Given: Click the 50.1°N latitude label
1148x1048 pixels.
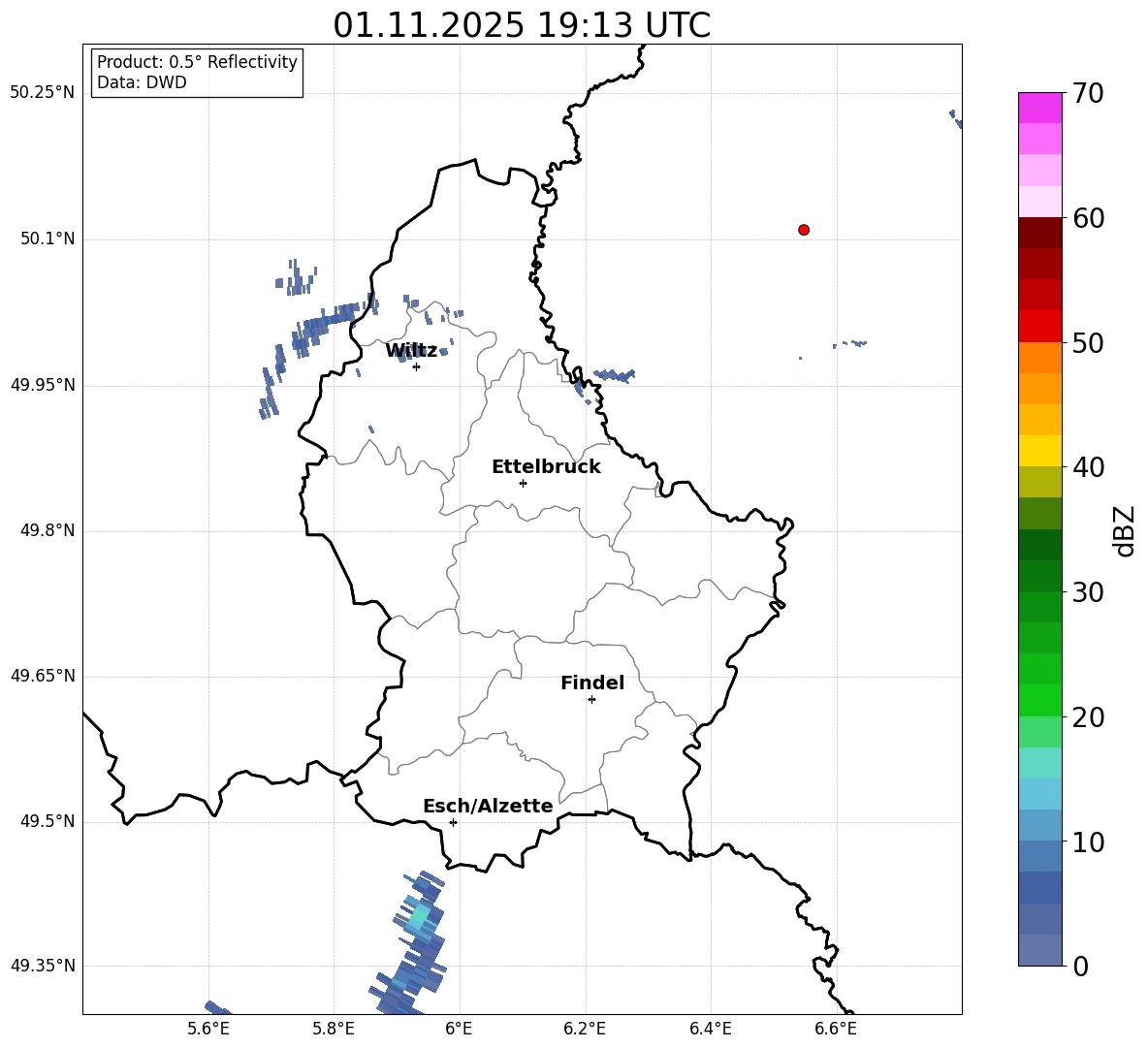Looking at the screenshot, I should [48, 239].
